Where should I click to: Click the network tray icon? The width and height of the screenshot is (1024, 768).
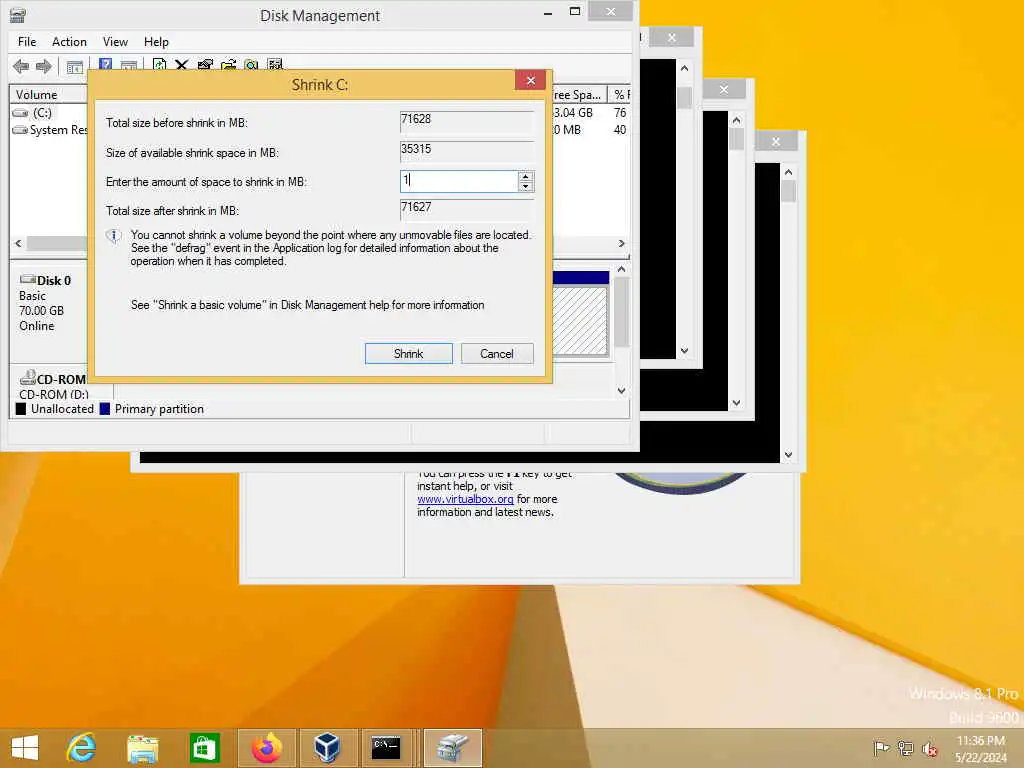(x=906, y=748)
